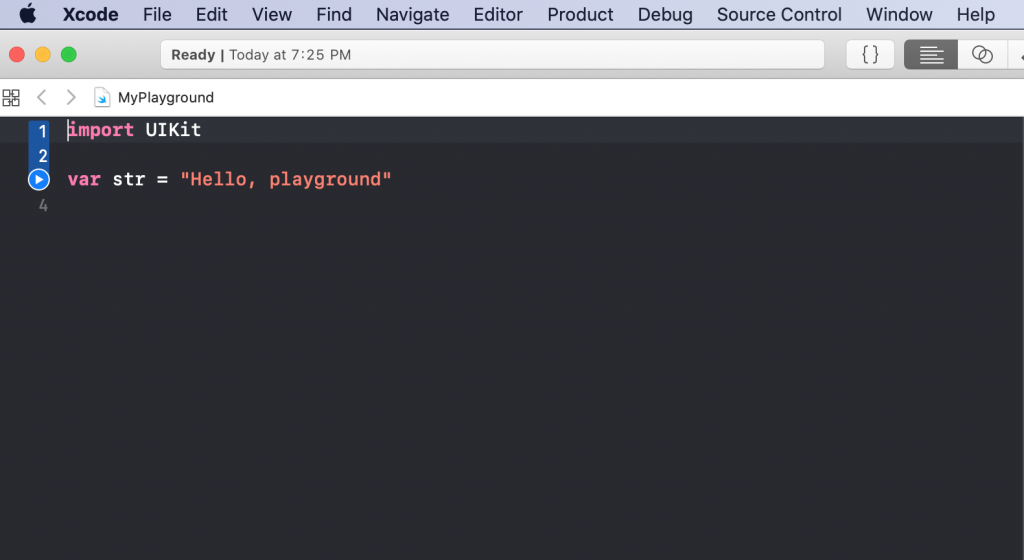
Task: Open the Editor menu
Action: tap(498, 14)
